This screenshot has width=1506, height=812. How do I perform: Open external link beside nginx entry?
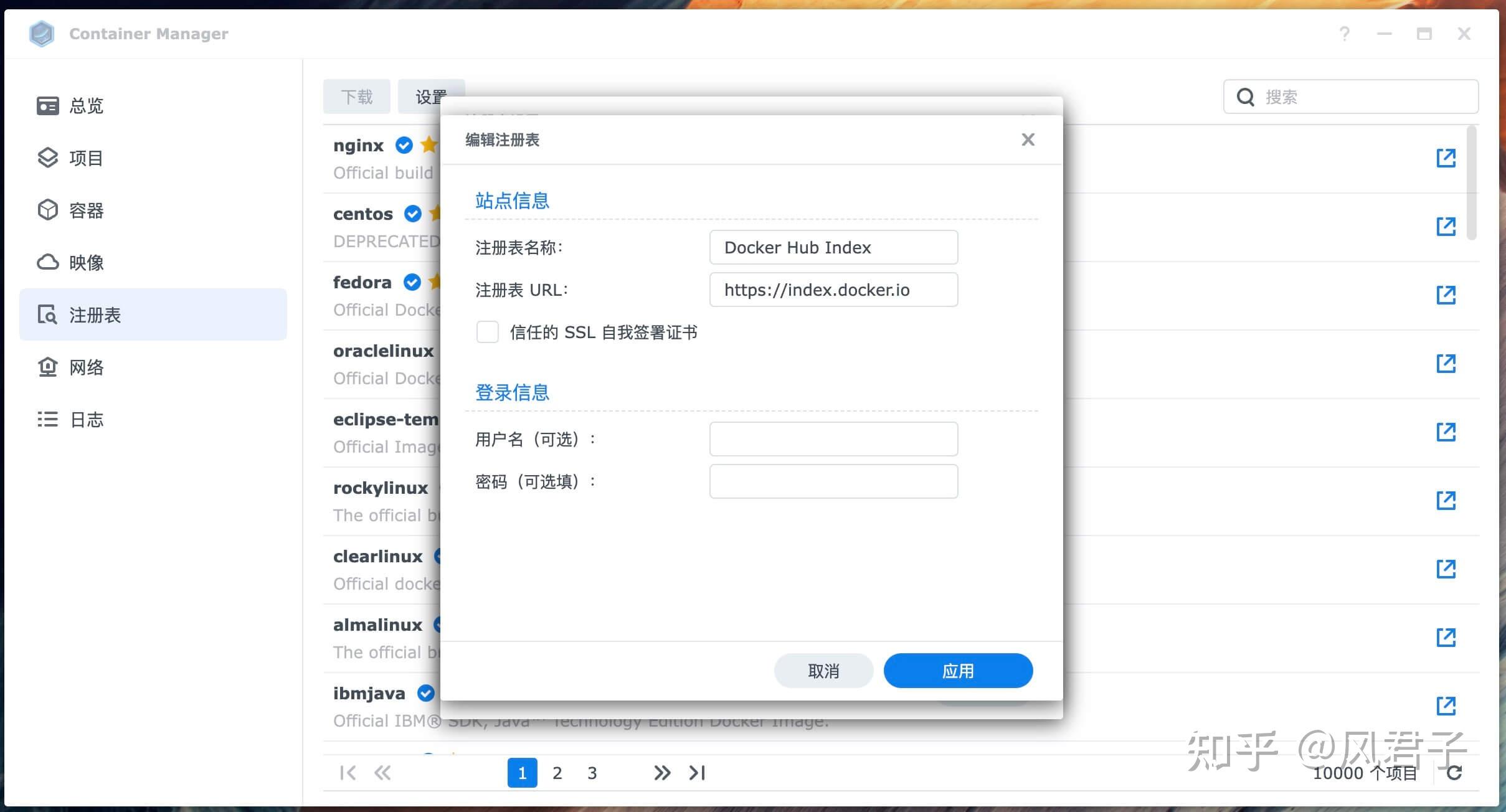click(x=1446, y=158)
